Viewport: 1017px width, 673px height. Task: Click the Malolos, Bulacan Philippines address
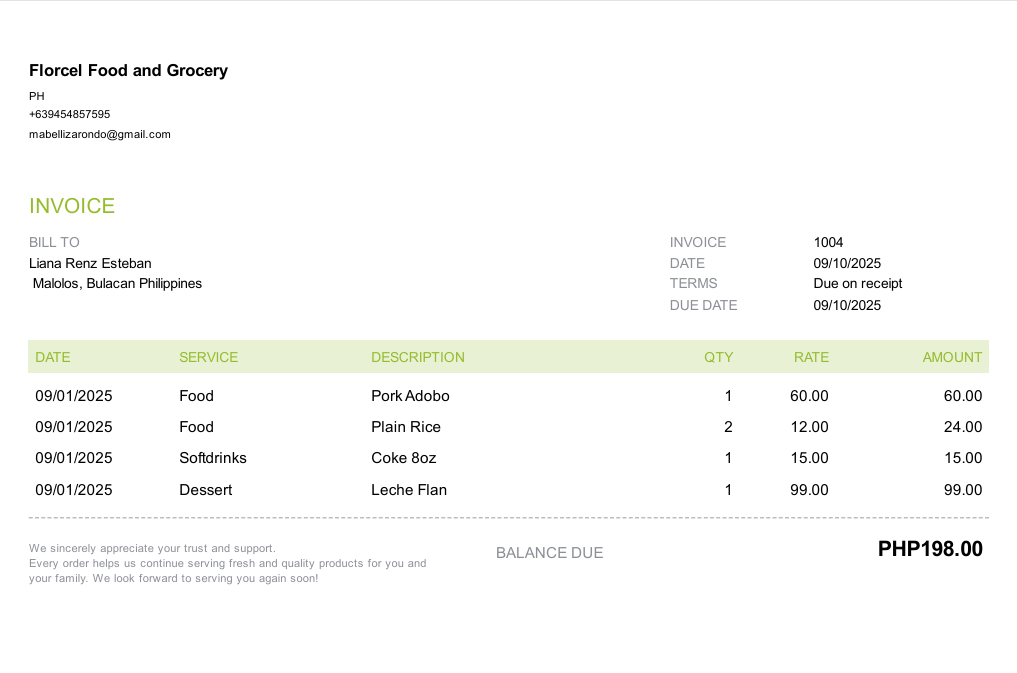(117, 283)
